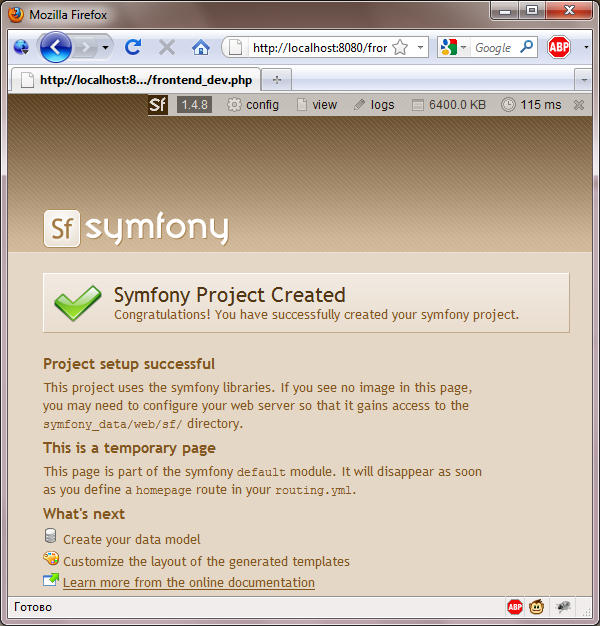Click the symfony logo image

[x=136, y=228]
